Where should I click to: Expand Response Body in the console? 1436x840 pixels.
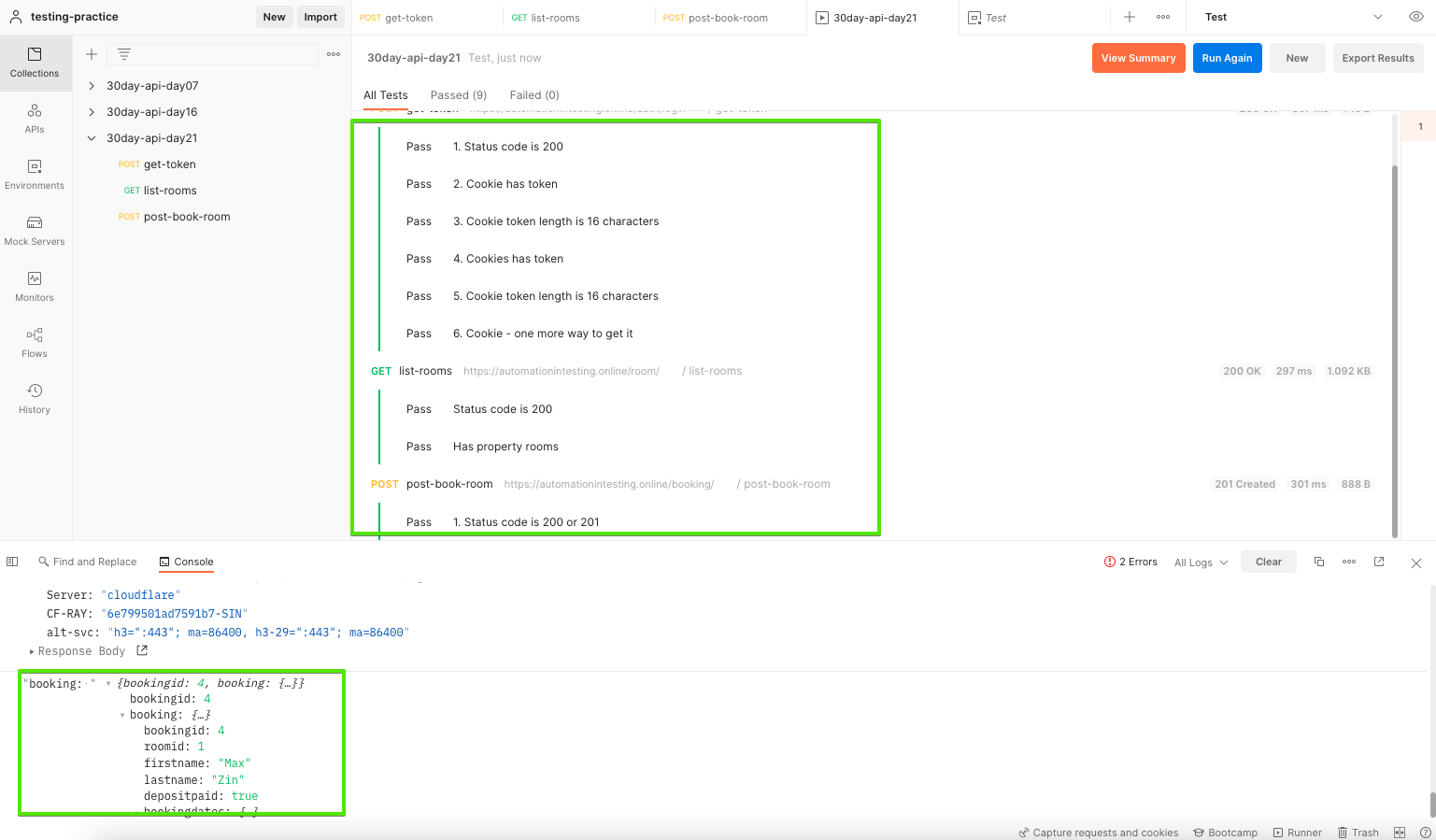[32, 651]
